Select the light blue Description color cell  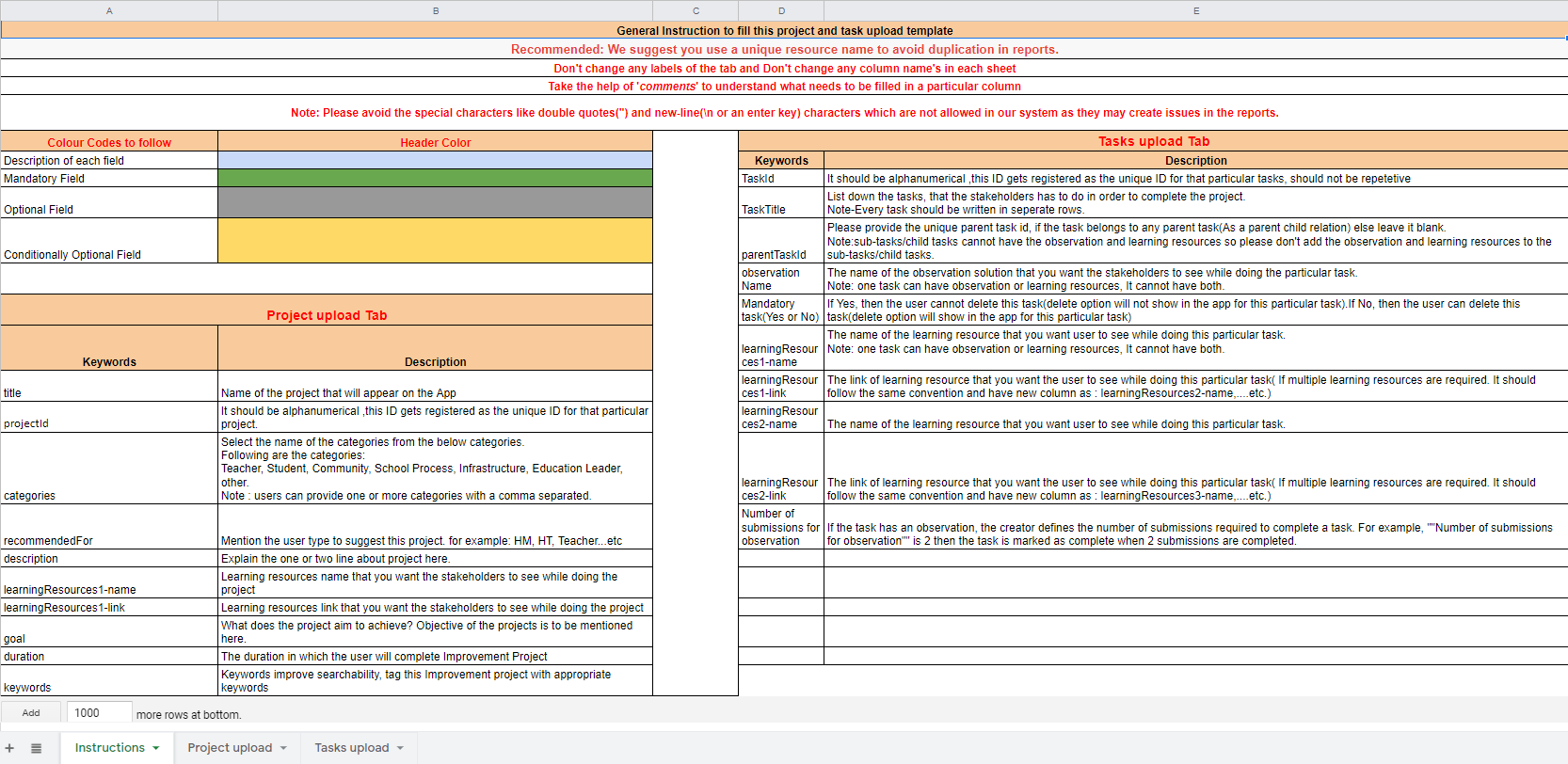(435, 161)
